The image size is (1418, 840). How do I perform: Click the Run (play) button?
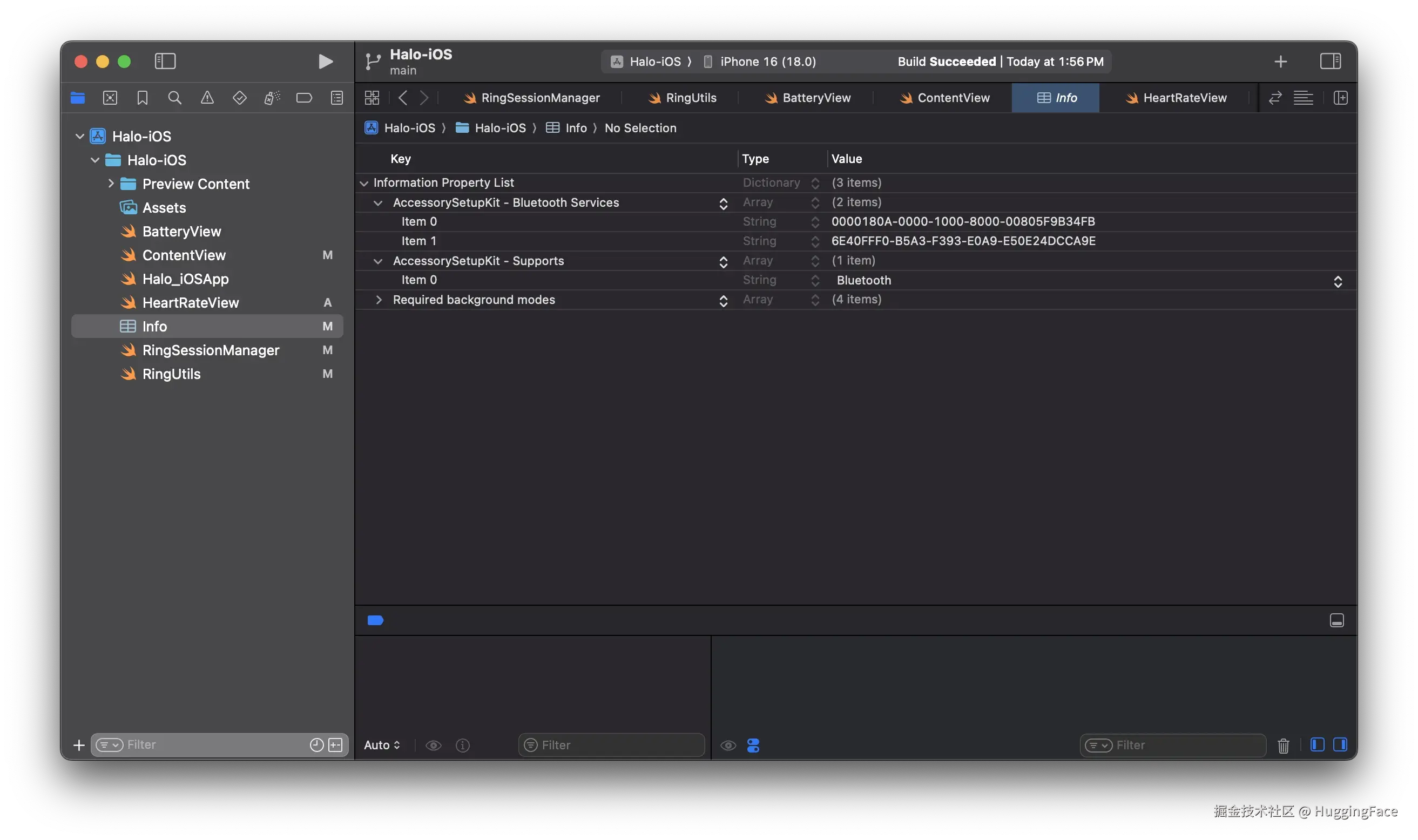(326, 61)
